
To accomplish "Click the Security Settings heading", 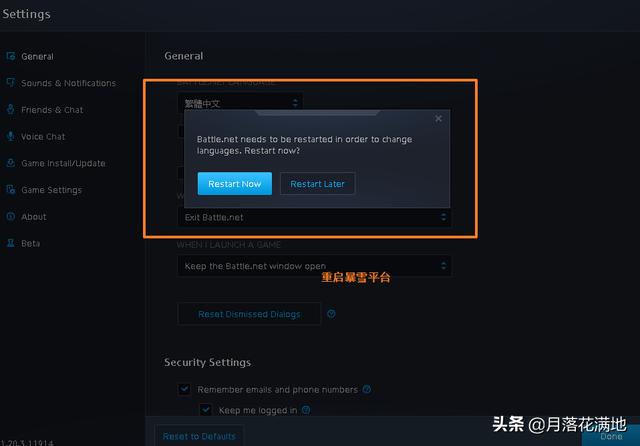I will [207, 362].
